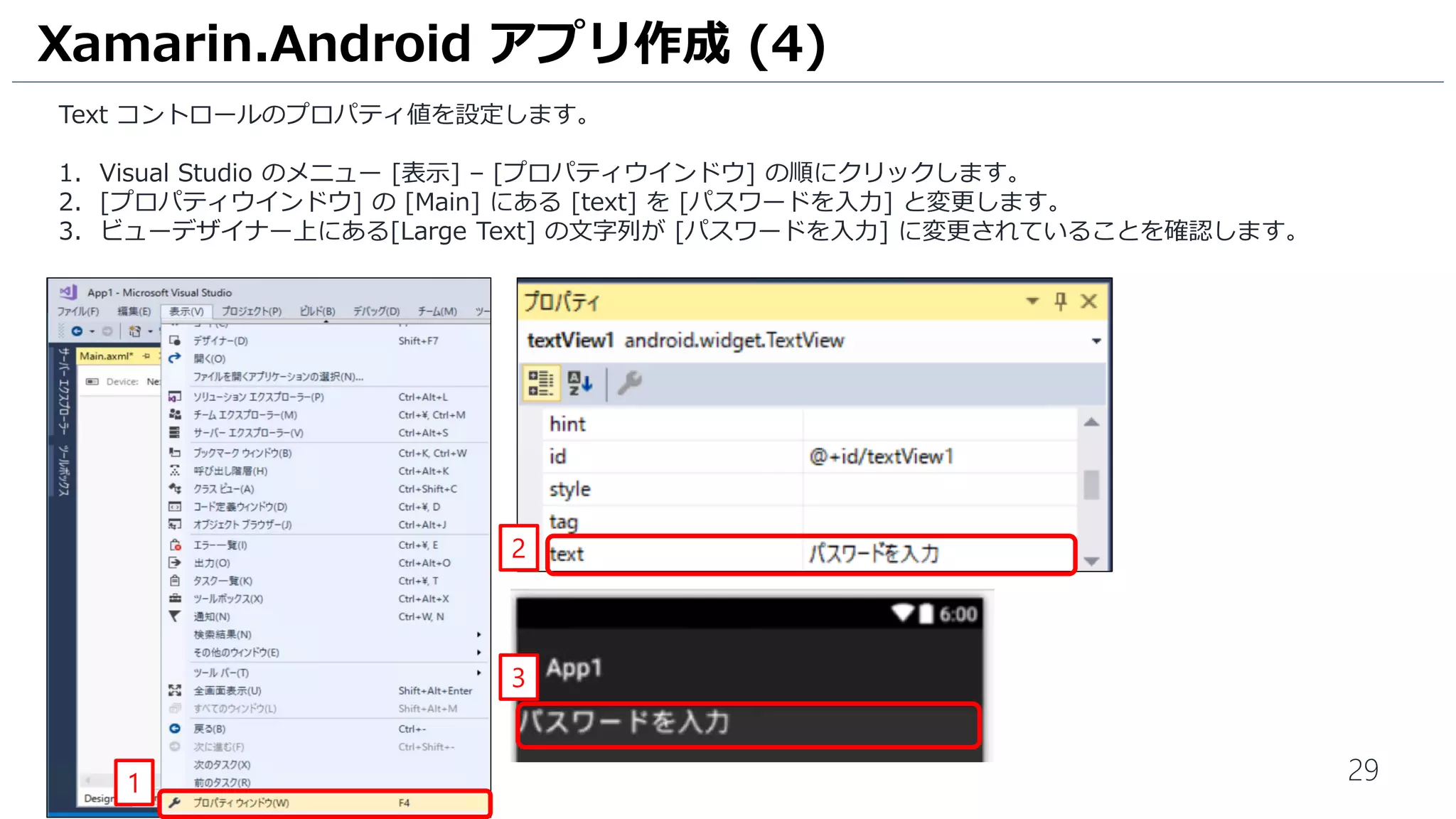Open the Device selector in designer
This screenshot has width=1456, height=819.
[x=122, y=382]
